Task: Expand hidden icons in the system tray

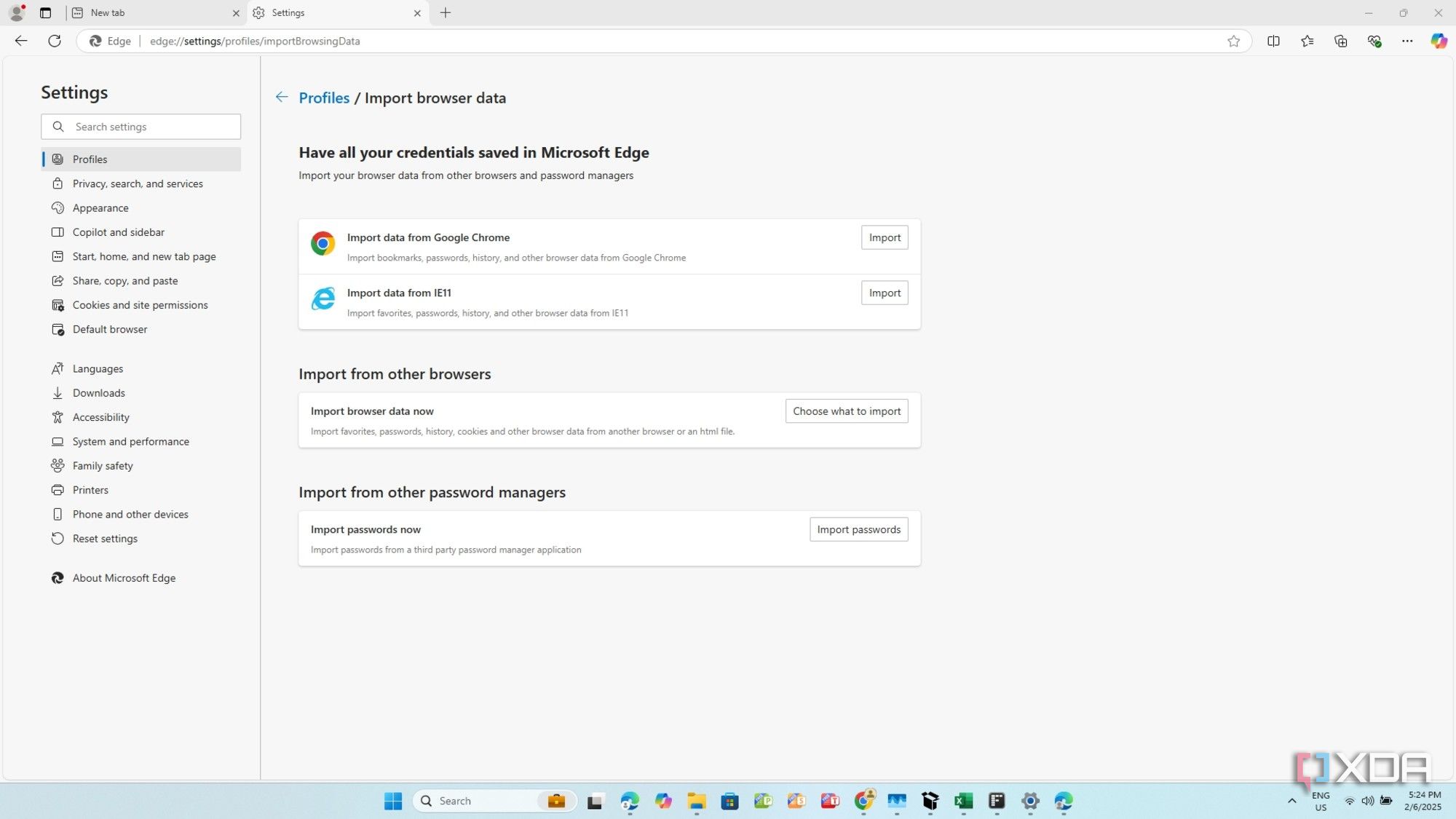Action: [1292, 801]
